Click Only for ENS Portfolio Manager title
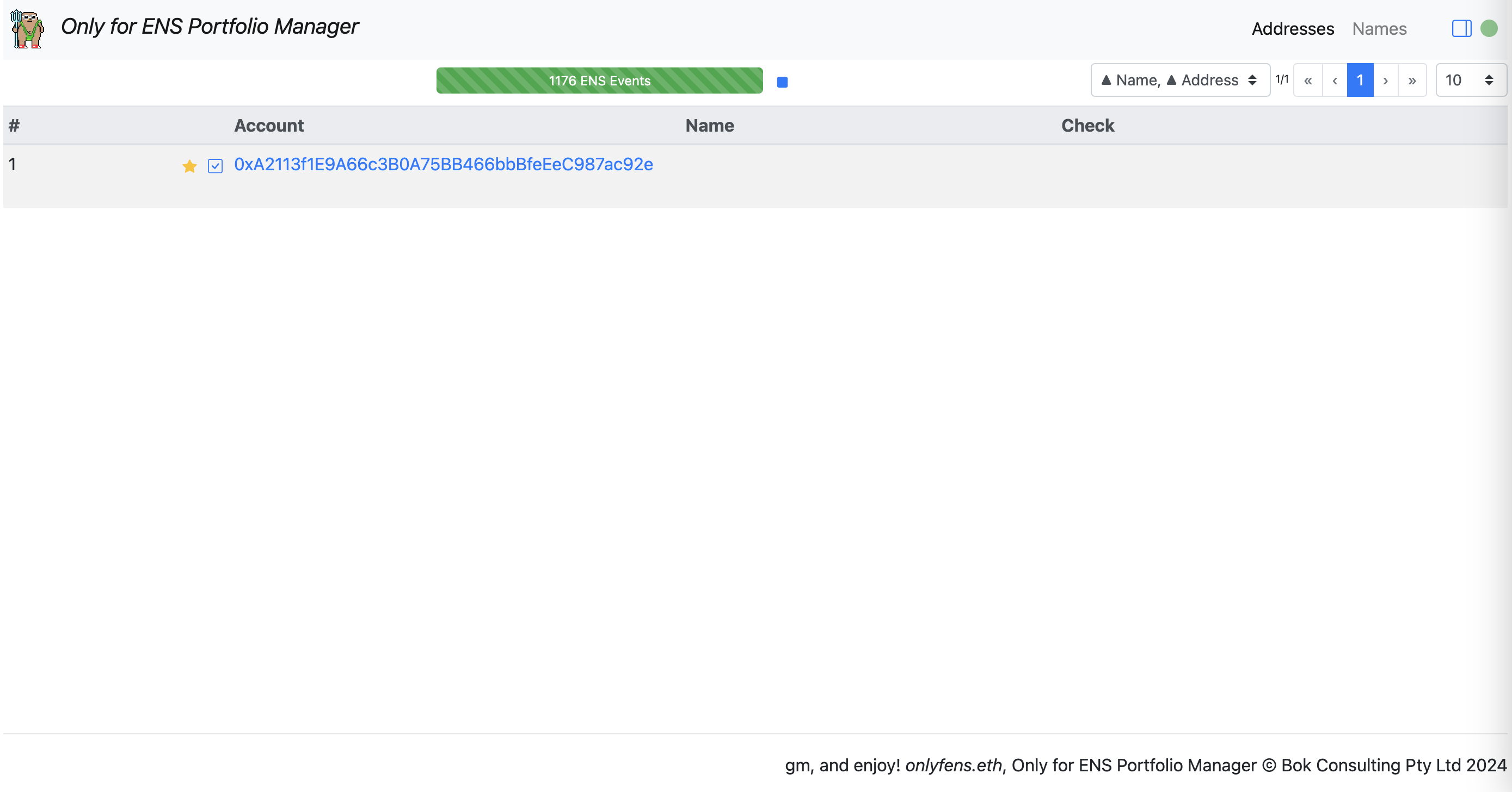 point(210,27)
